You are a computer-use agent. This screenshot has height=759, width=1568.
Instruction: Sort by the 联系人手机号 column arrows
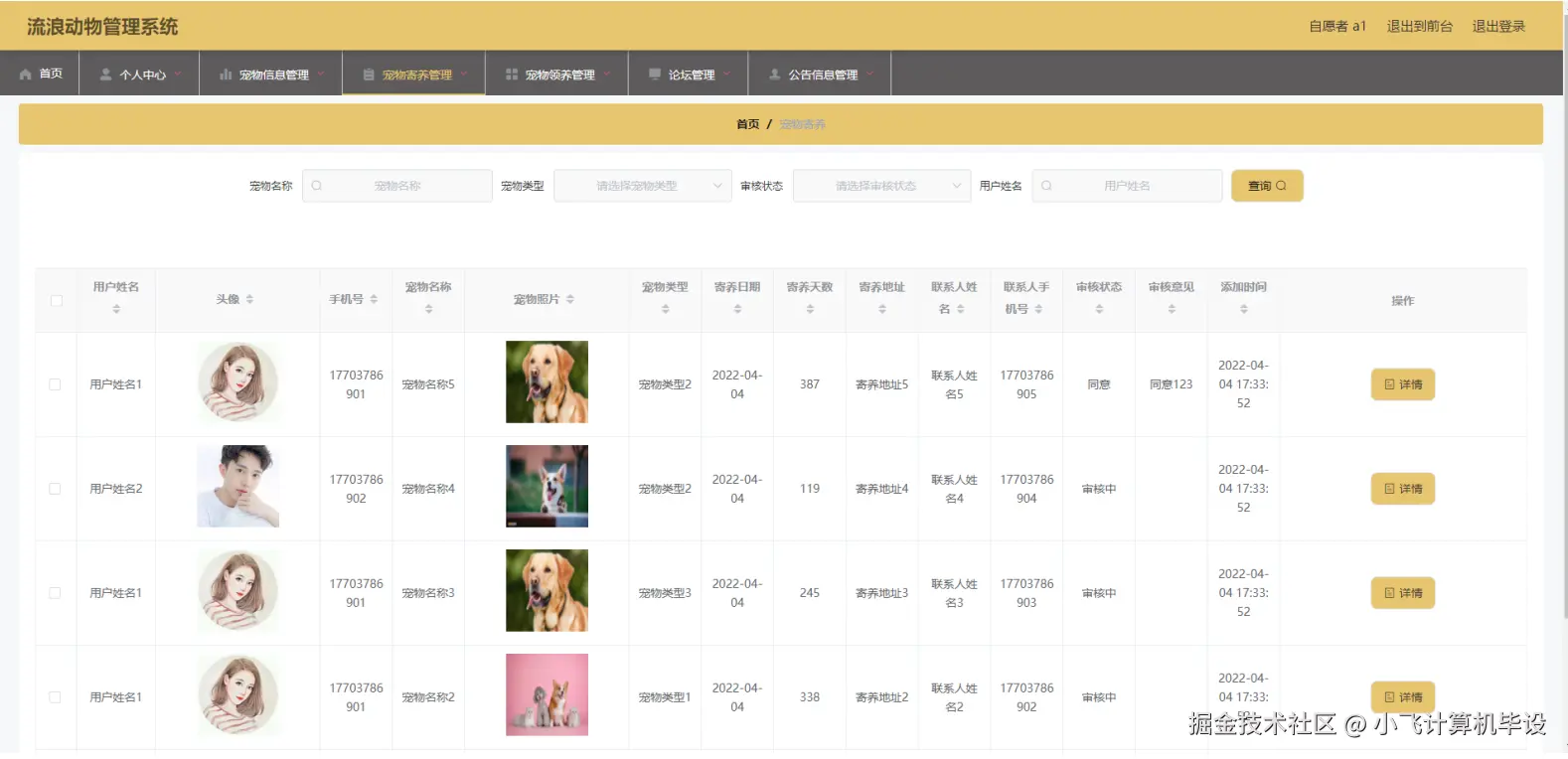(1038, 309)
